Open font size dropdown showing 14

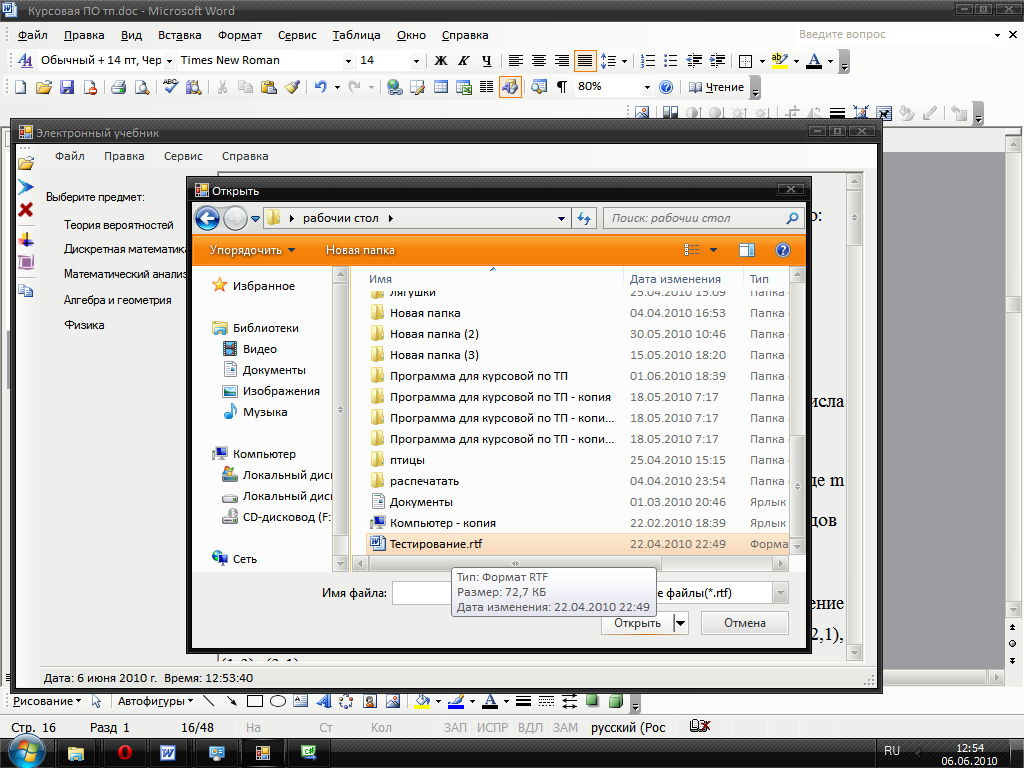pyautogui.click(x=416, y=61)
